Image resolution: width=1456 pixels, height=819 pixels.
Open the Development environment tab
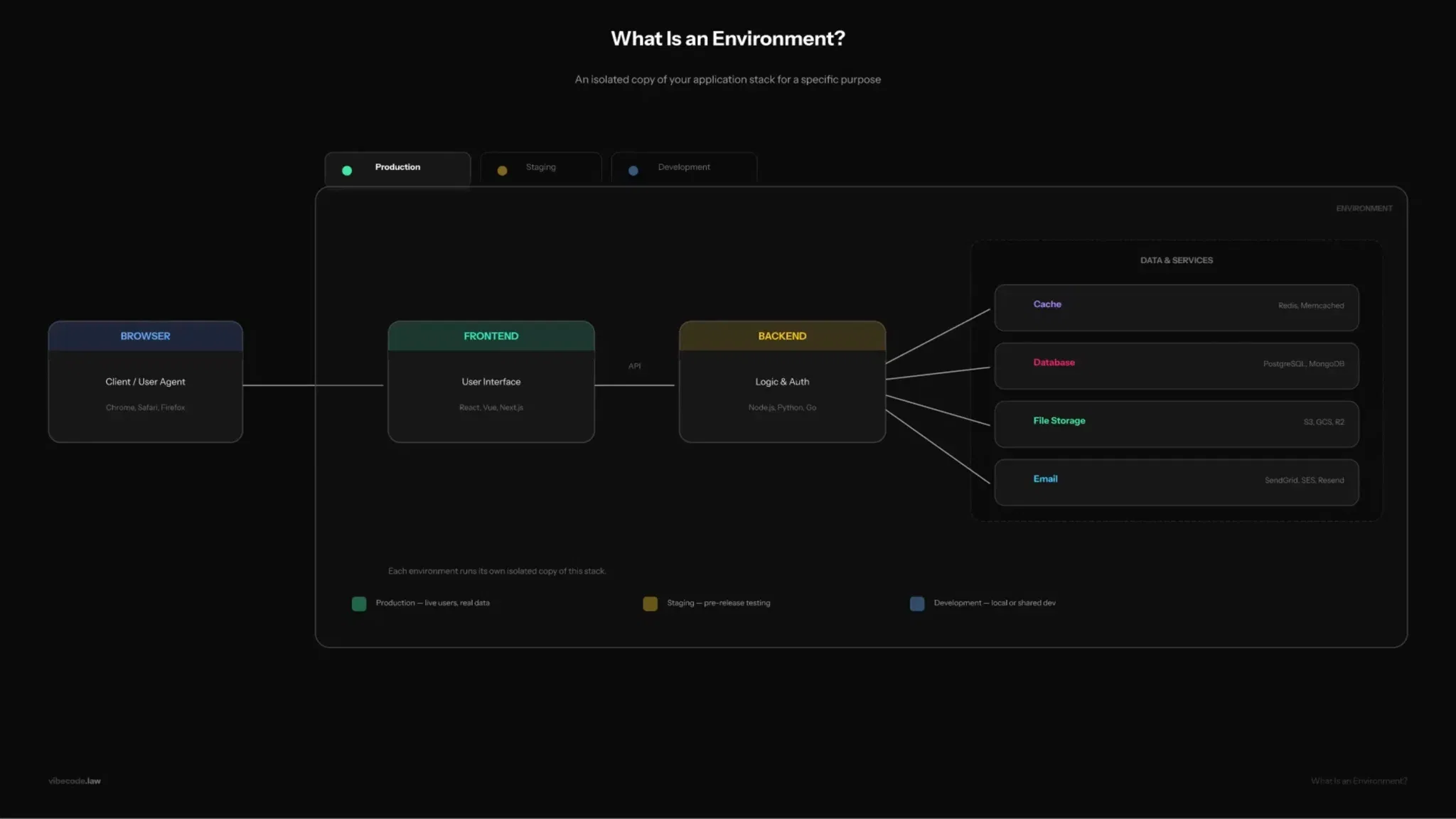tap(684, 168)
